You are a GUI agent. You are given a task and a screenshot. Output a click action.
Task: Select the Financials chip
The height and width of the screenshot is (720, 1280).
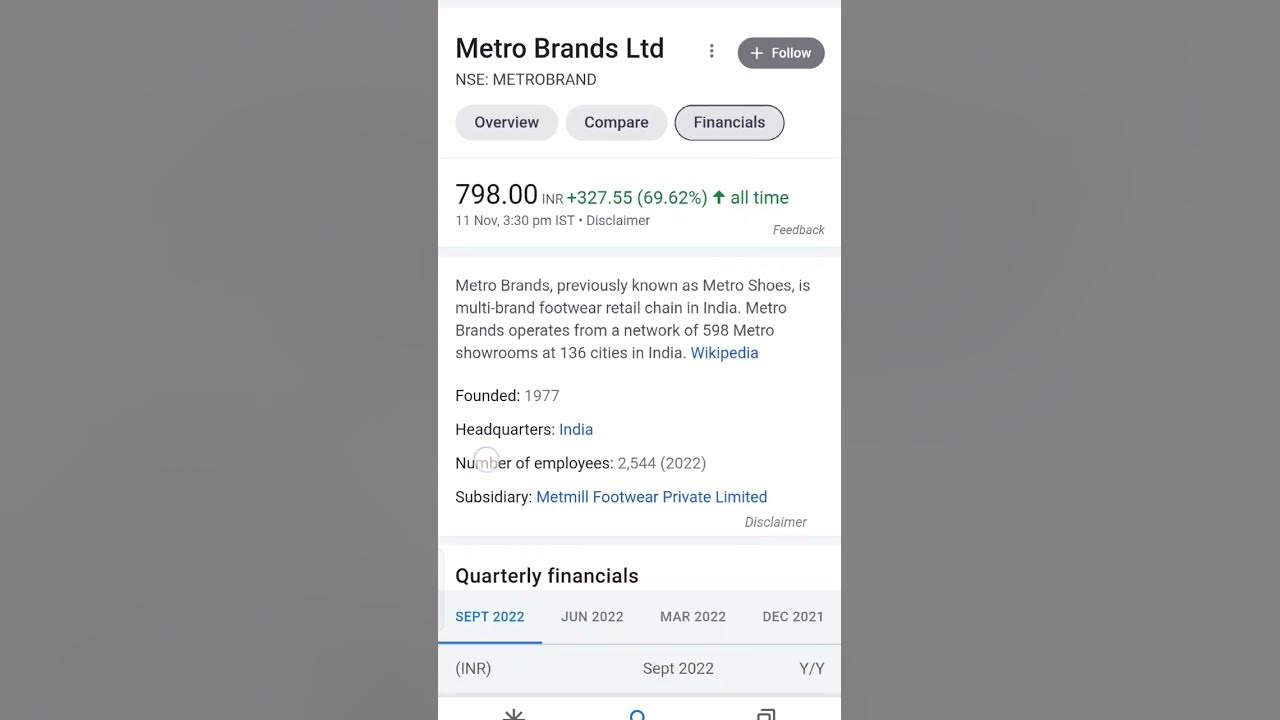coord(729,122)
